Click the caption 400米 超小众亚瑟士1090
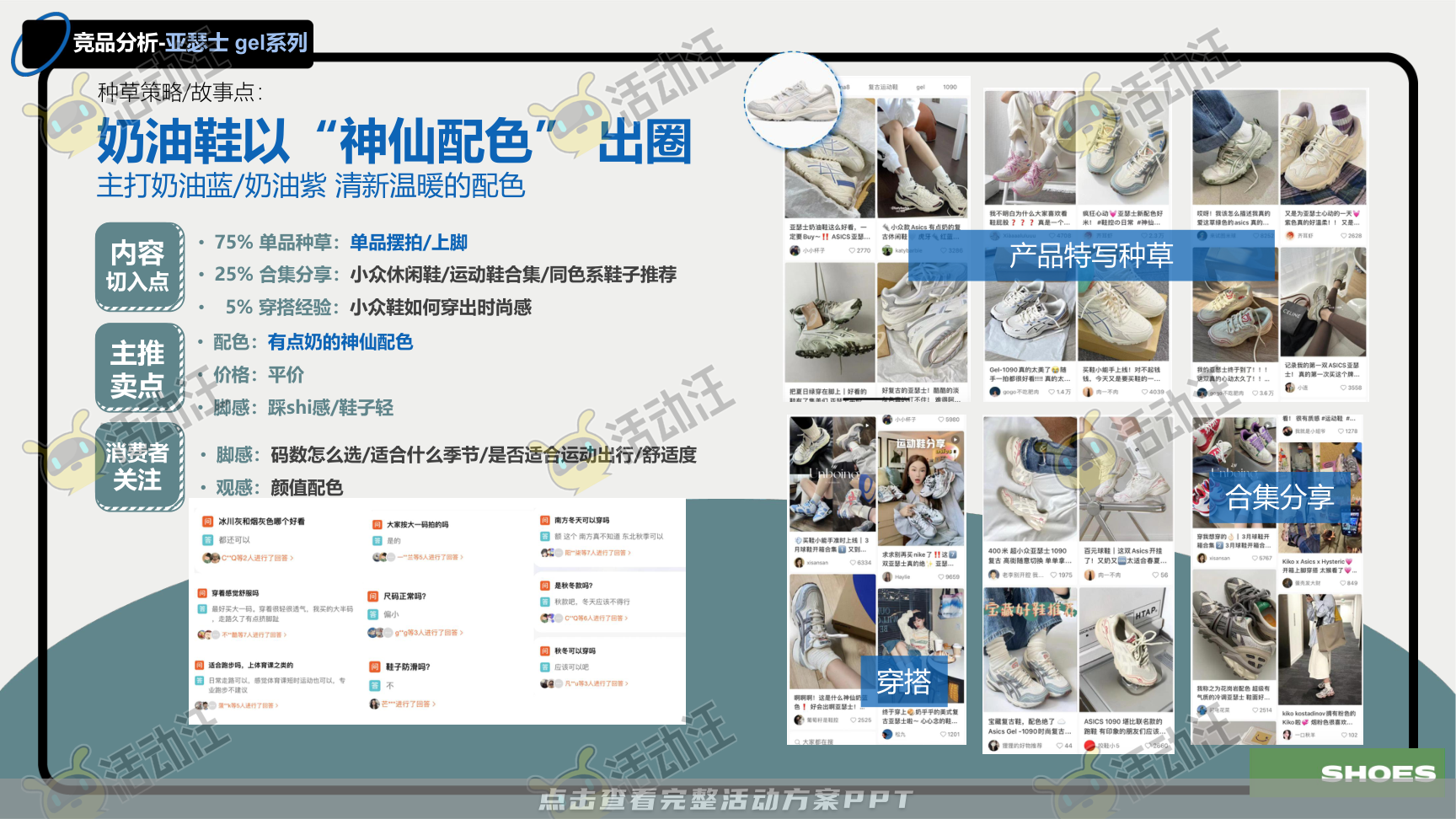 [1028, 550]
